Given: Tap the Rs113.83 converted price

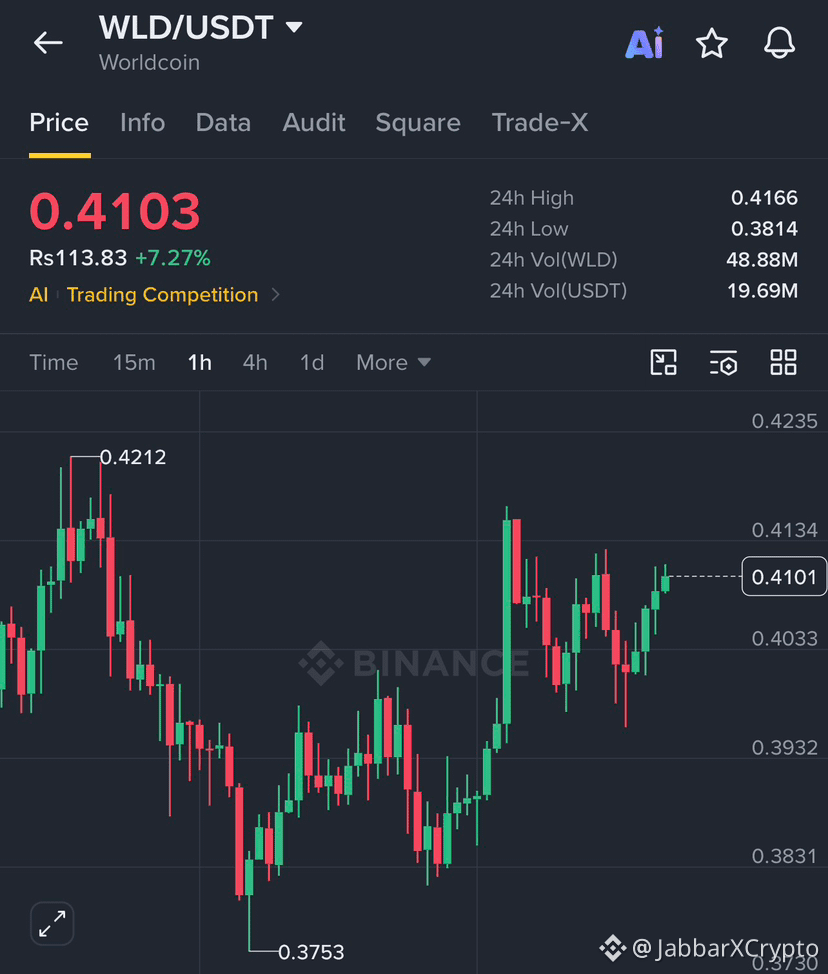Looking at the screenshot, I should point(78,258).
